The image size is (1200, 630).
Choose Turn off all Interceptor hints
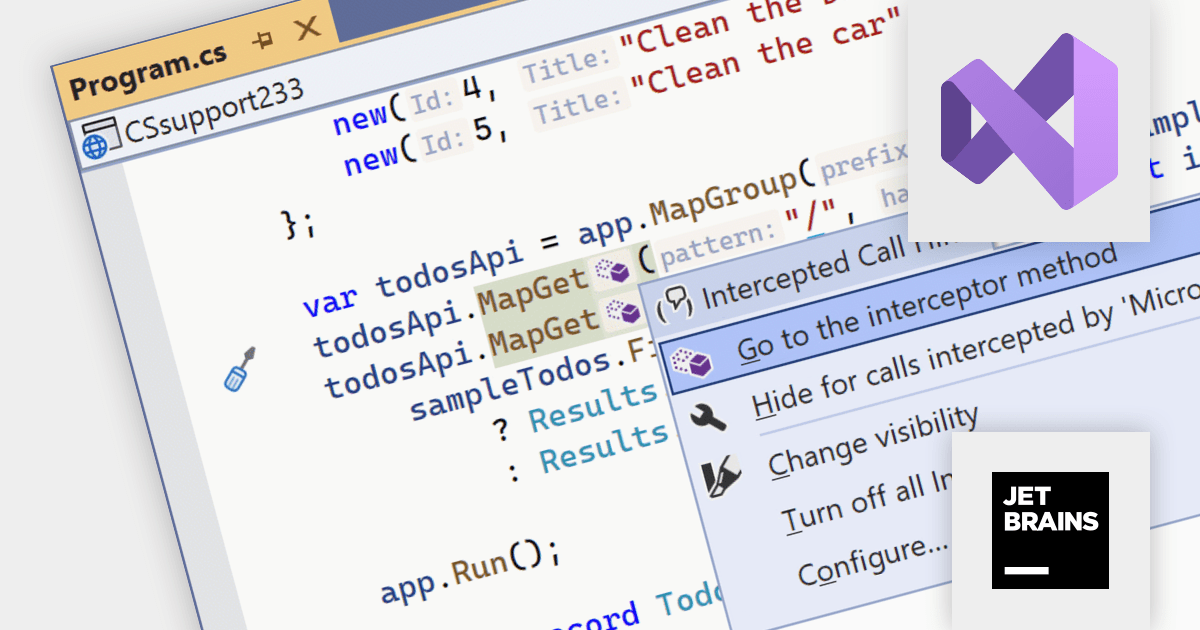coord(866,505)
